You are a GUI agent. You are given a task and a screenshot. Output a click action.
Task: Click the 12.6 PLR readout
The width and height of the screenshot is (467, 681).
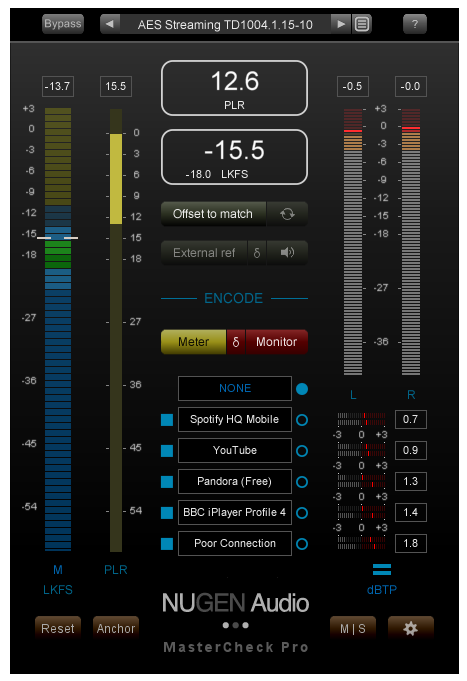(235, 88)
